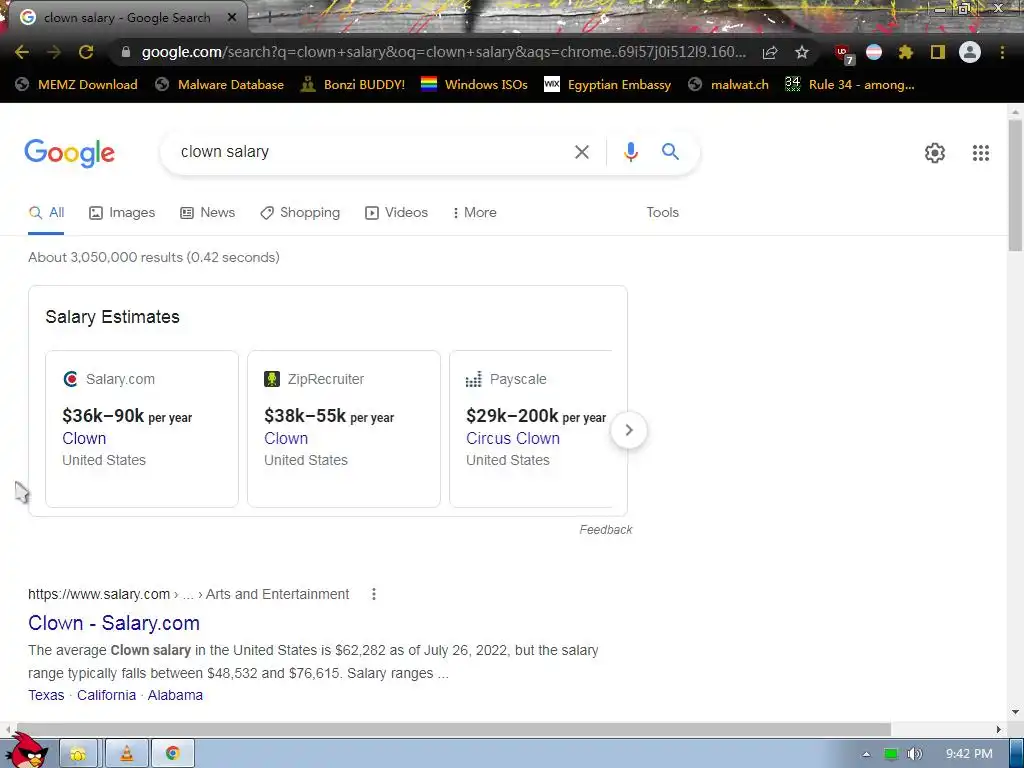The height and width of the screenshot is (768, 1024).
Task: Click the Google logo
Action: (69, 153)
